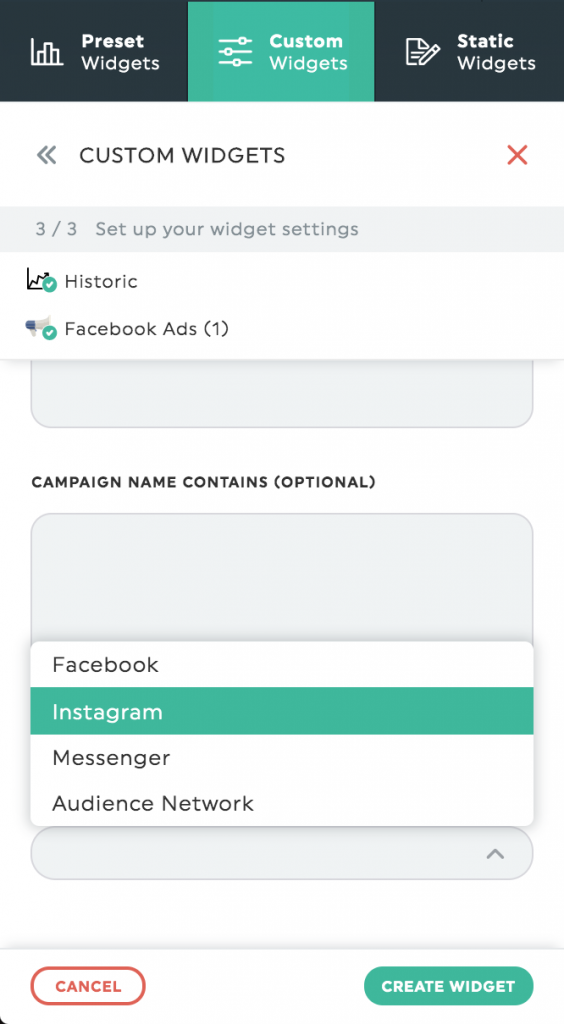The height and width of the screenshot is (1024, 564).
Task: Collapse dropdown using the up chevron
Action: [x=495, y=854]
